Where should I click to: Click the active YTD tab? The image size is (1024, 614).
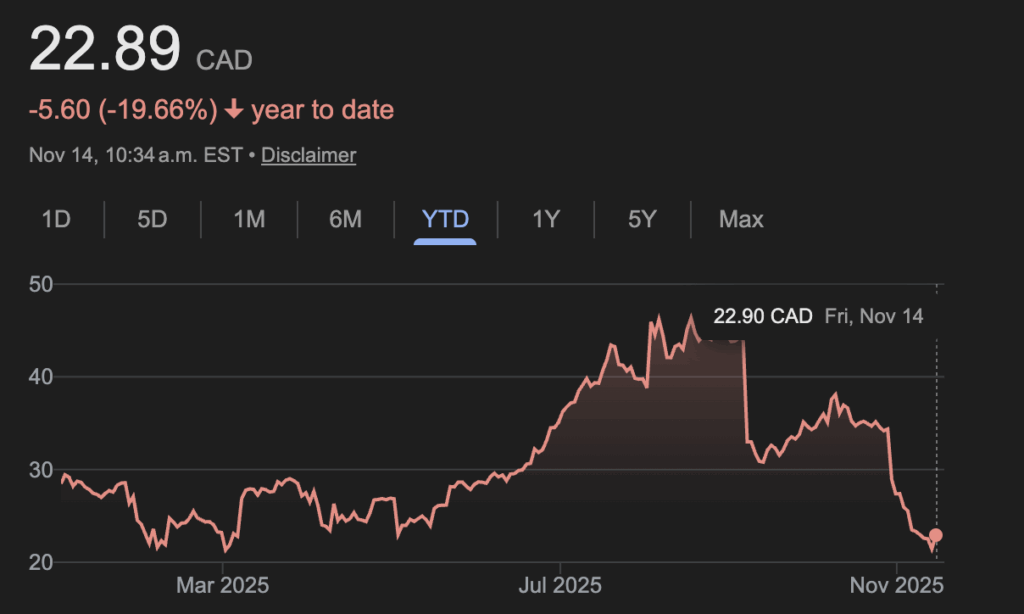446,219
